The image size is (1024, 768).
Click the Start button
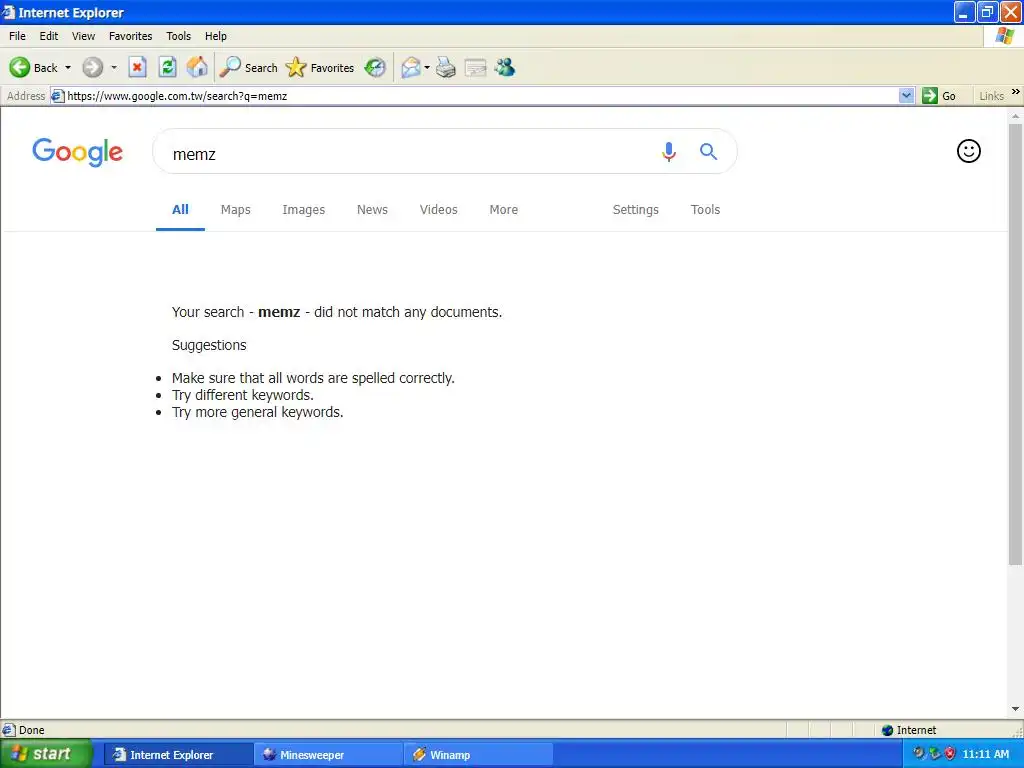pyautogui.click(x=46, y=754)
